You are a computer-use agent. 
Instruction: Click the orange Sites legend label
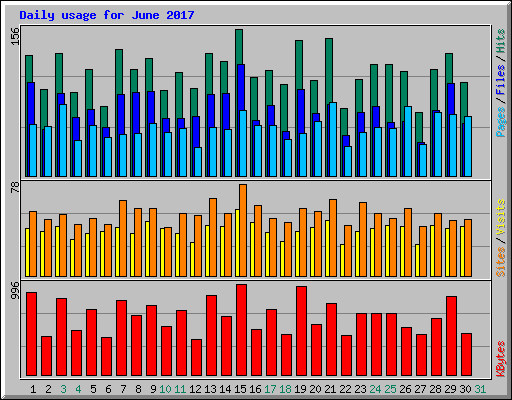(501, 262)
